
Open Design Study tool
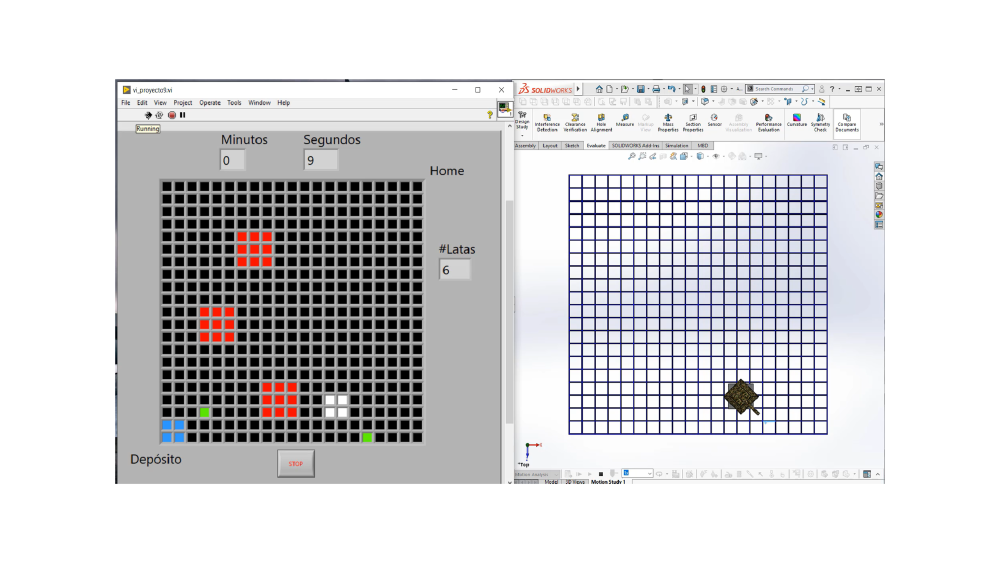[522, 121]
